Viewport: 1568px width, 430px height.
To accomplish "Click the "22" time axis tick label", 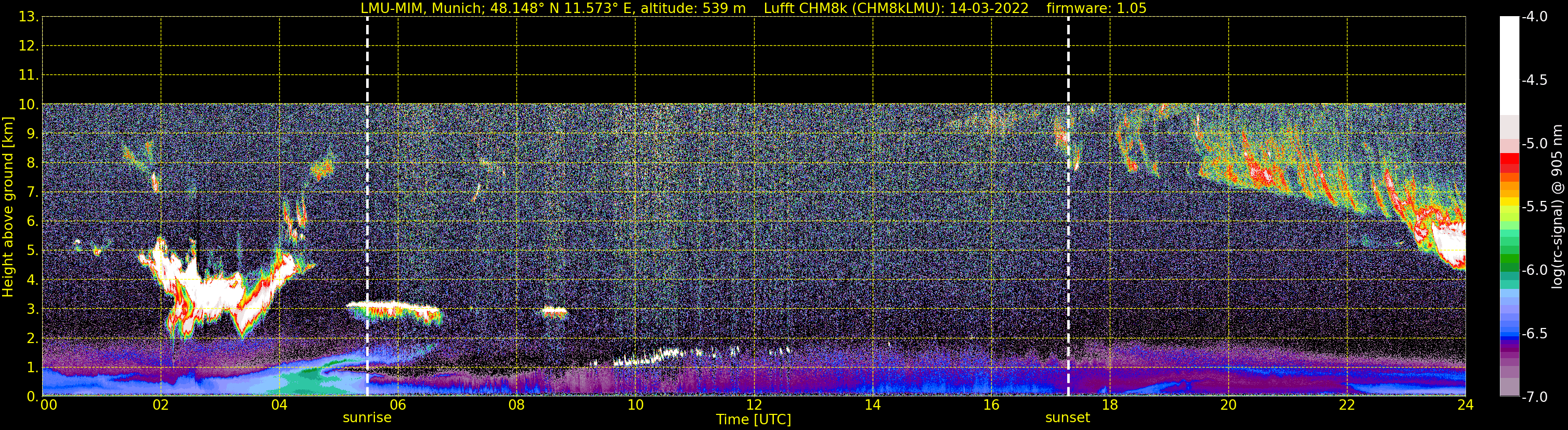I will point(1347,405).
